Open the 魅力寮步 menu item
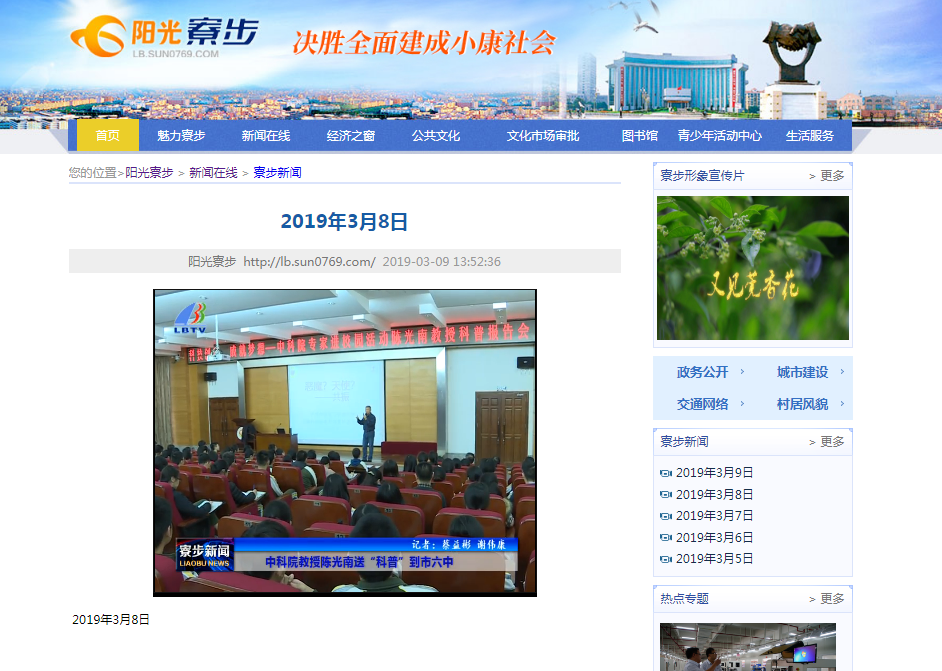This screenshot has width=942, height=671. click(181, 135)
